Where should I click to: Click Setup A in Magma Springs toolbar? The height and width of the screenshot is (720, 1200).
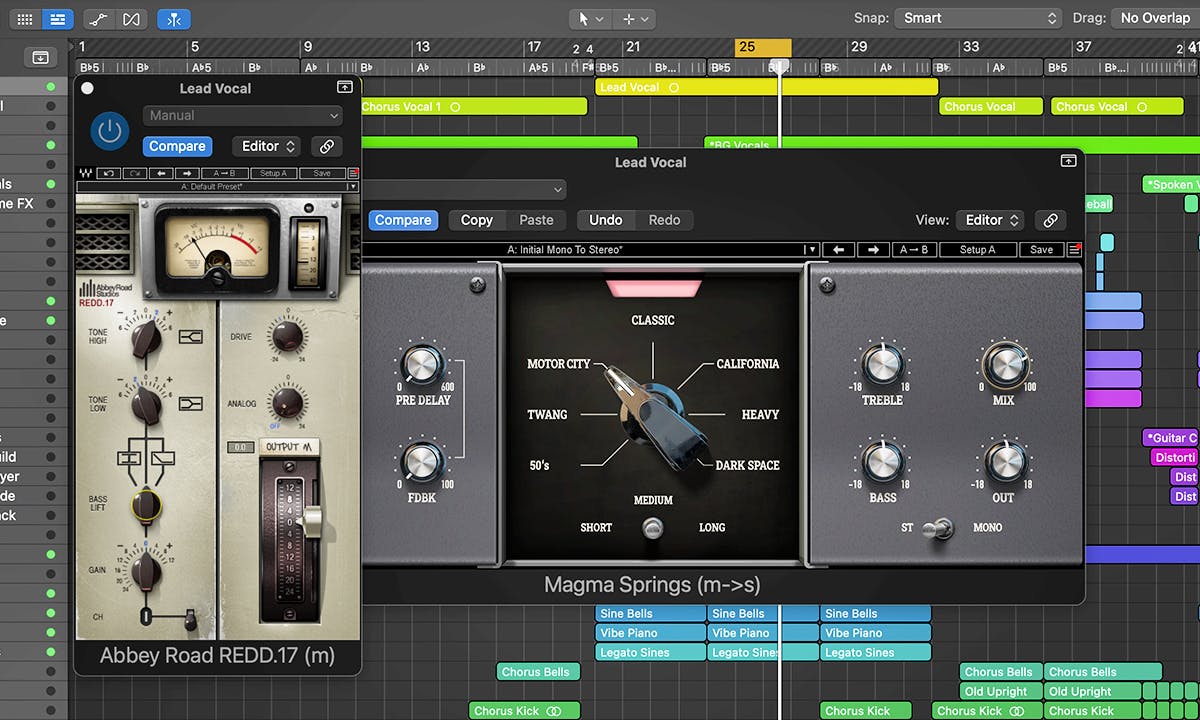977,249
